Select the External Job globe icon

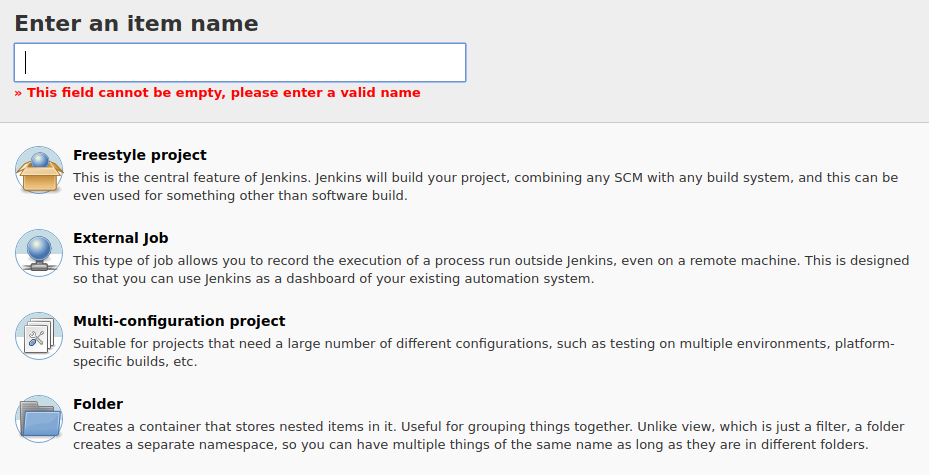coord(39,253)
